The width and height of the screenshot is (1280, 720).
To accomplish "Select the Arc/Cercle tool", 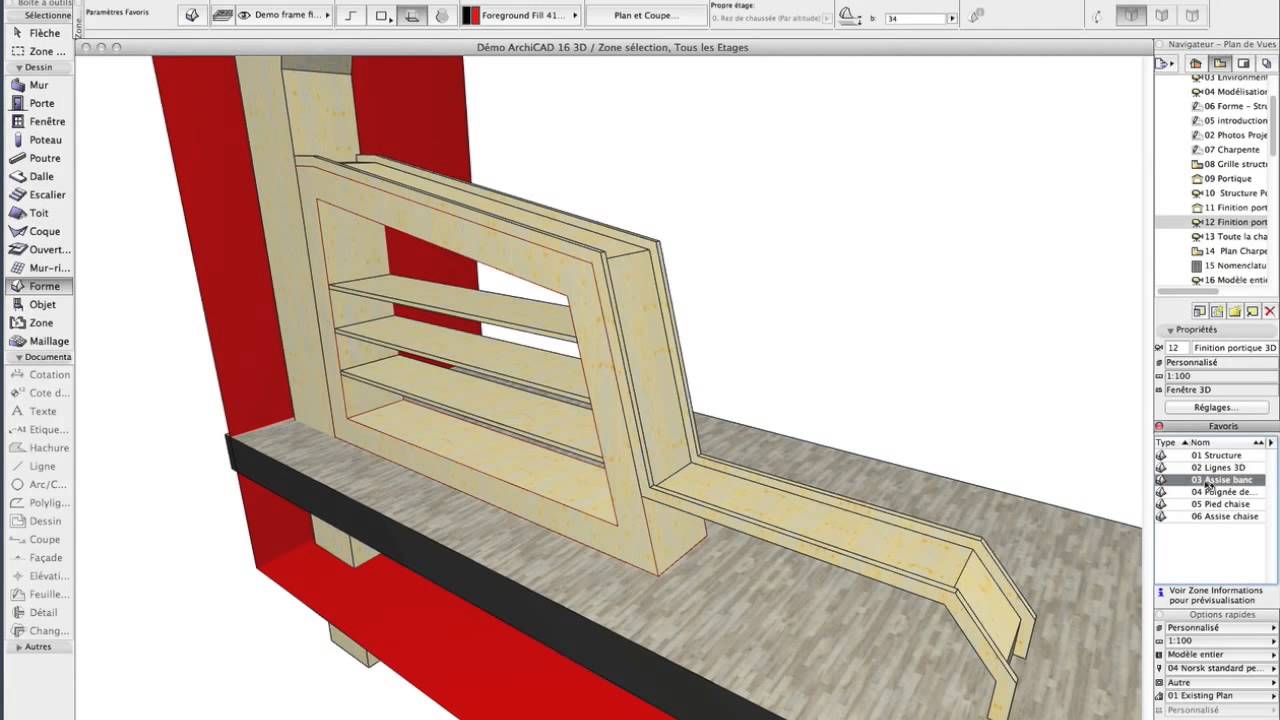I will point(38,484).
